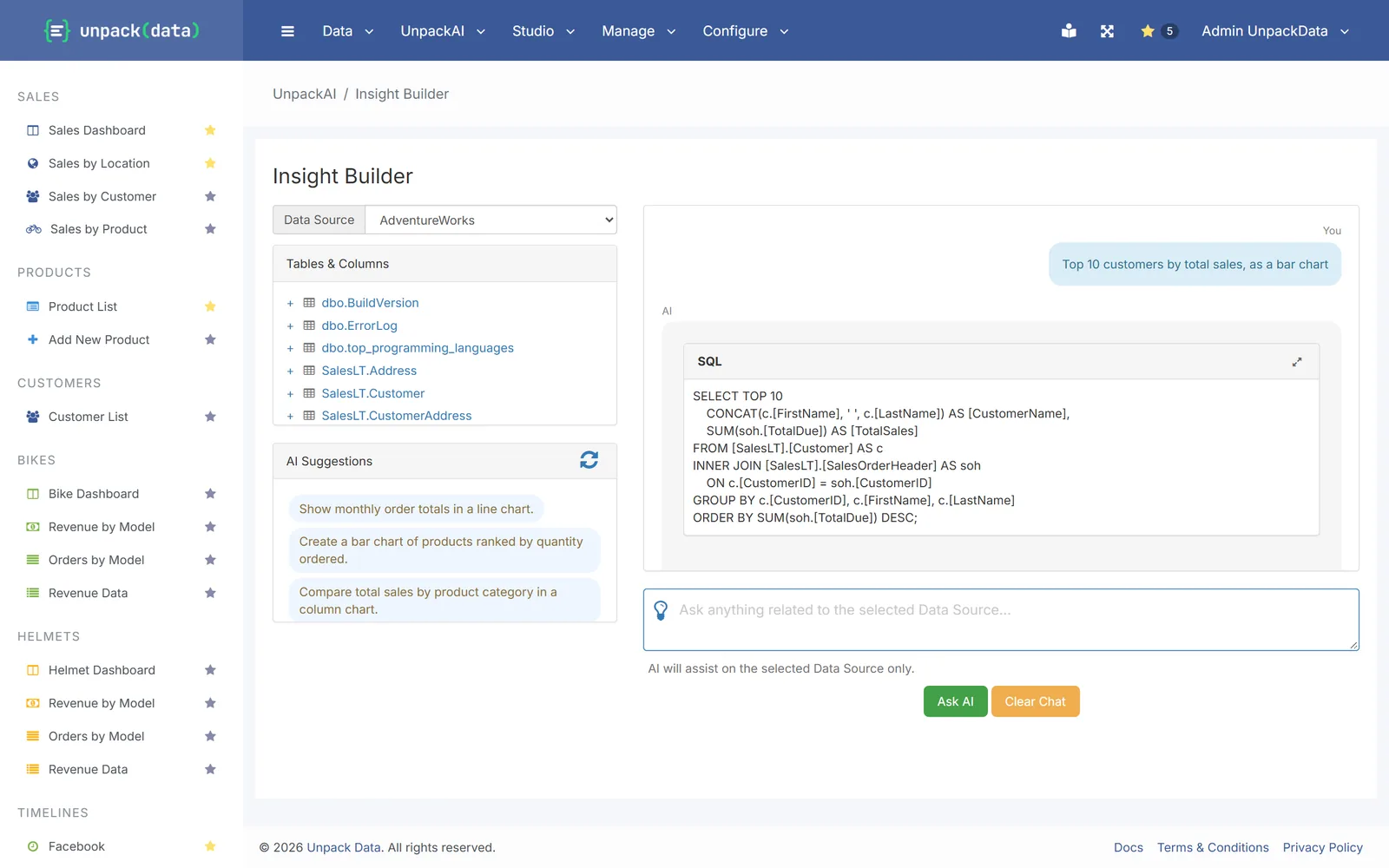Image resolution: width=1389 pixels, height=868 pixels.
Task: Toggle favorite star for Facebook
Action: pos(210,846)
